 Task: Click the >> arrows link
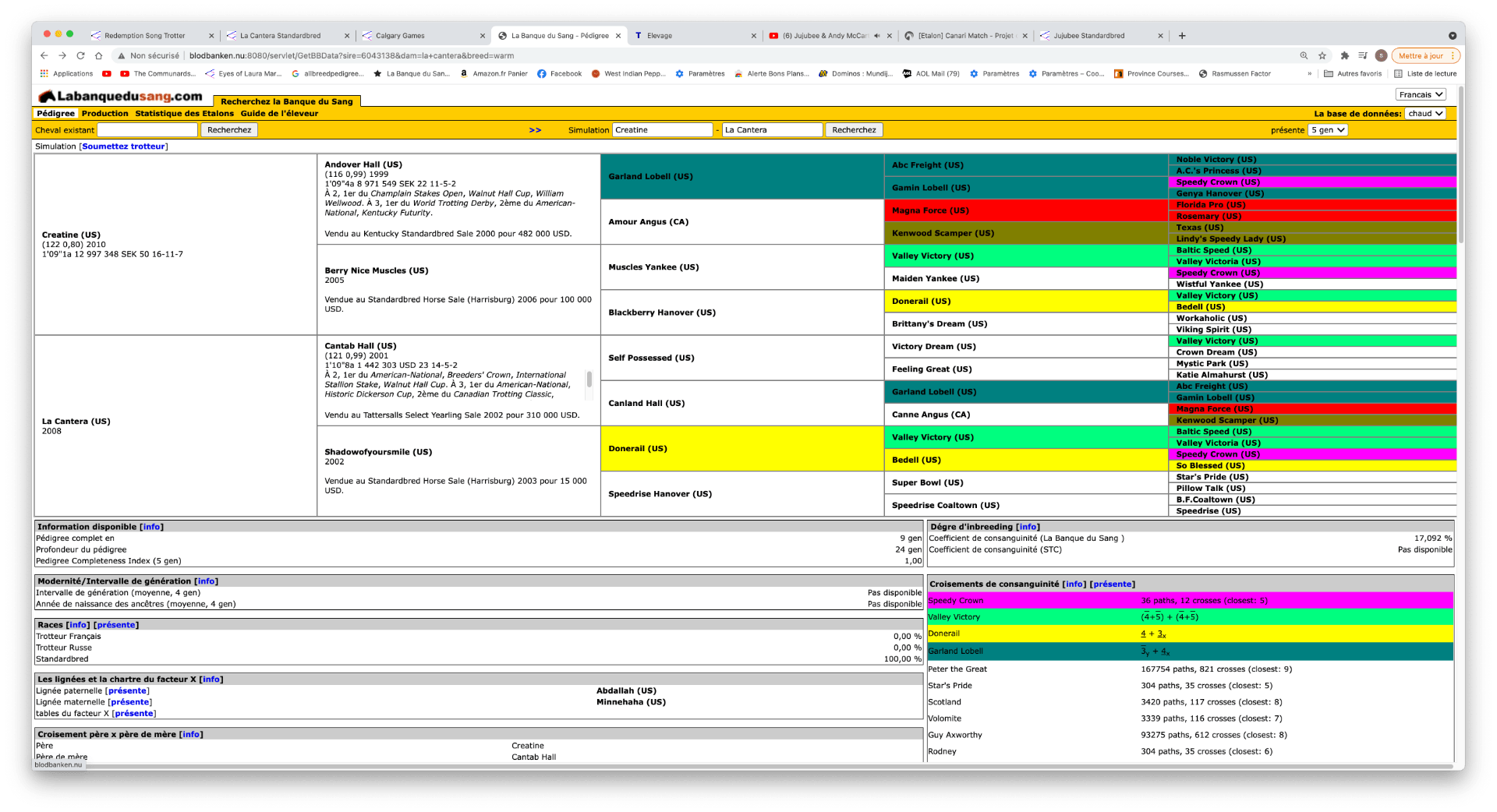535,130
